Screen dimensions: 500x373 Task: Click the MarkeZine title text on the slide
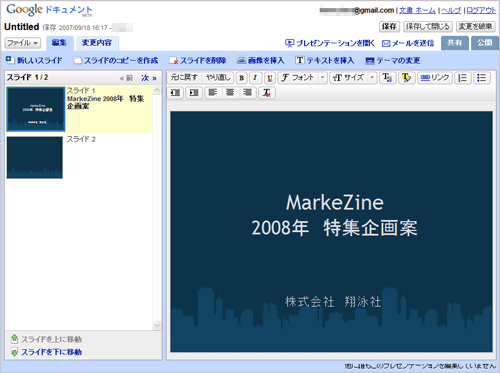point(335,203)
